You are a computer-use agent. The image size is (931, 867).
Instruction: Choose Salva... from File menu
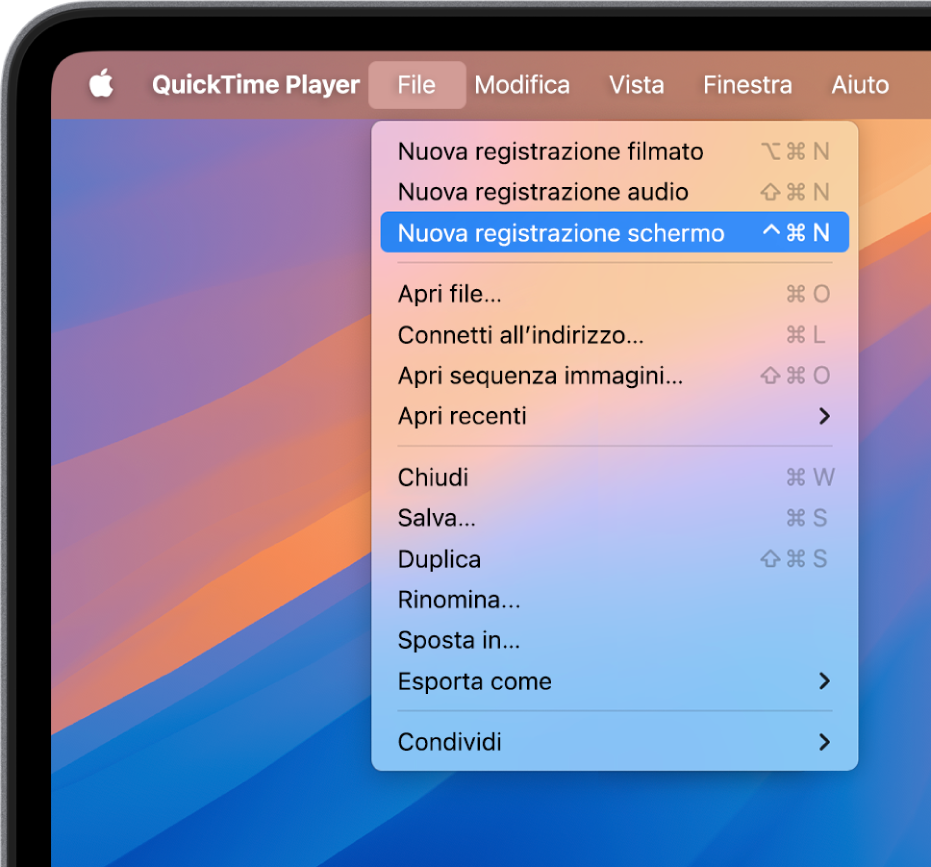[x=615, y=518]
